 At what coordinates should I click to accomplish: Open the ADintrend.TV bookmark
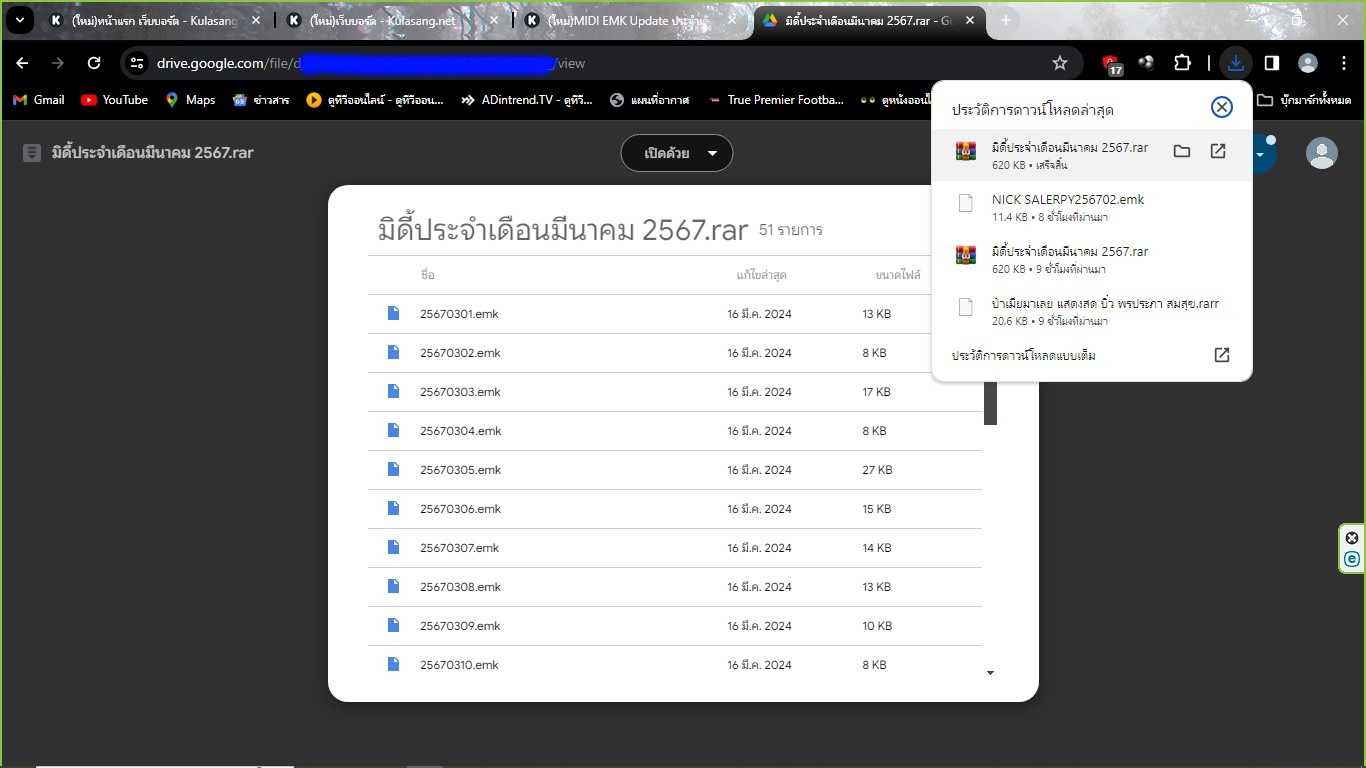tap(526, 100)
